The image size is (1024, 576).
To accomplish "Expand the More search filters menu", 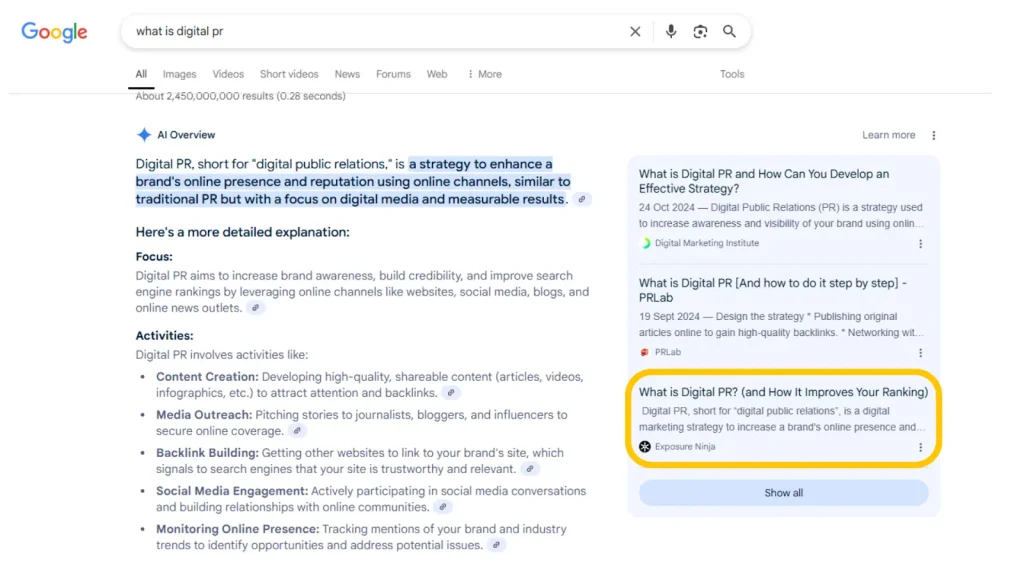I will pos(485,74).
